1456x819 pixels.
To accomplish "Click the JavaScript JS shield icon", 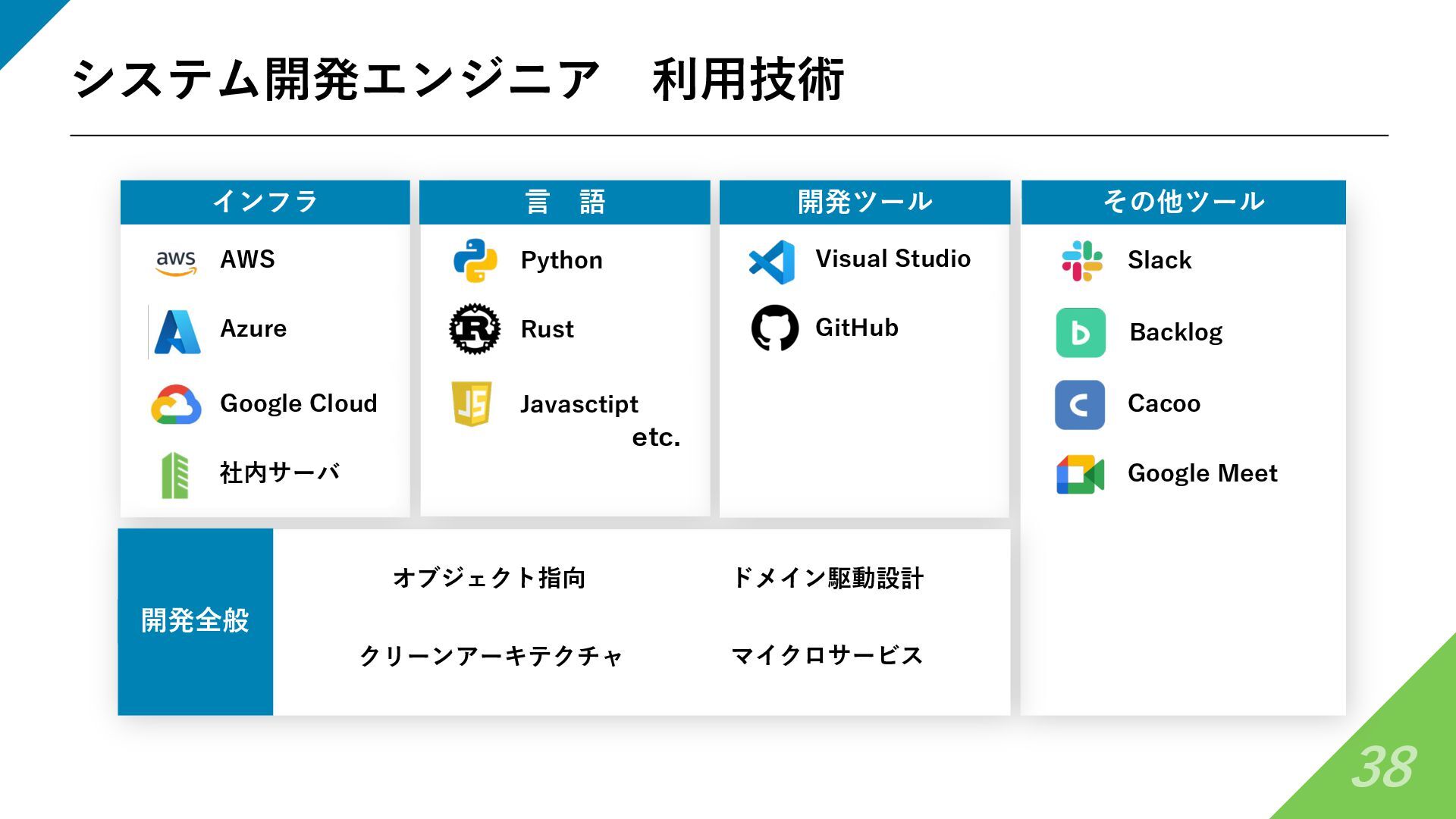I will (x=472, y=403).
